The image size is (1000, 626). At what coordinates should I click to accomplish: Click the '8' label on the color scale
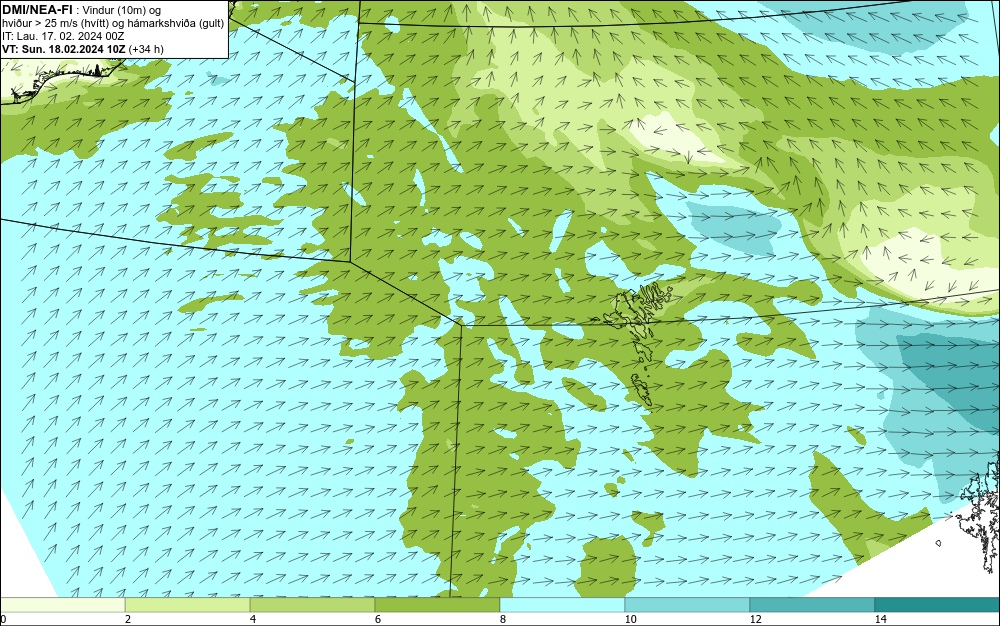point(503,620)
